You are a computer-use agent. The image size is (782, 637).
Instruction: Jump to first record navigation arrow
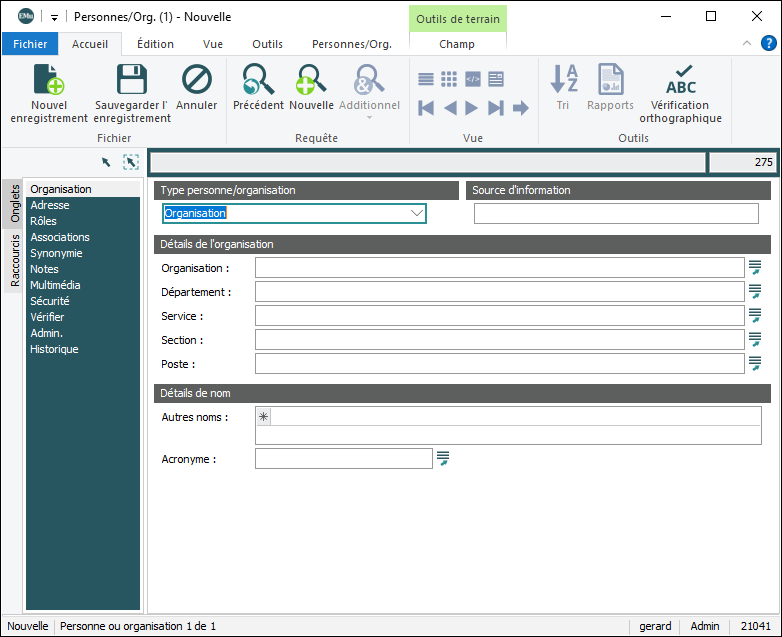426,108
